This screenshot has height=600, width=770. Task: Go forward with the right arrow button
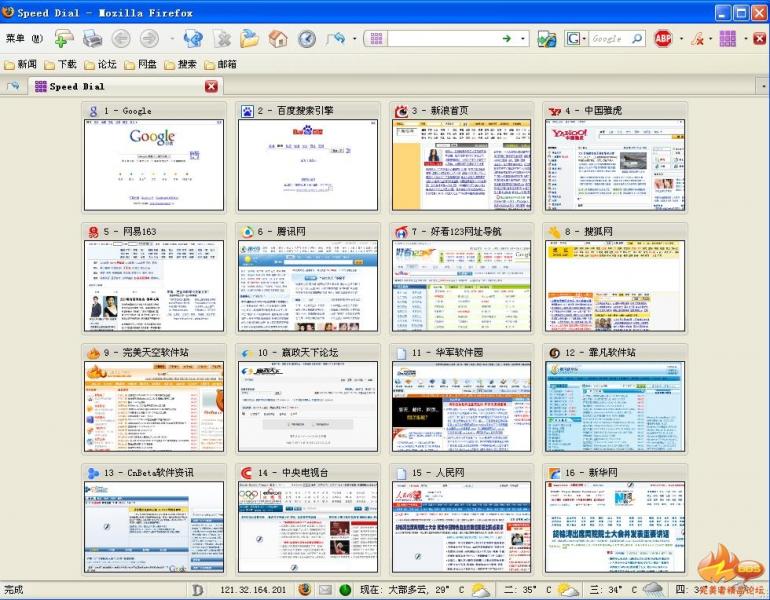[149, 38]
